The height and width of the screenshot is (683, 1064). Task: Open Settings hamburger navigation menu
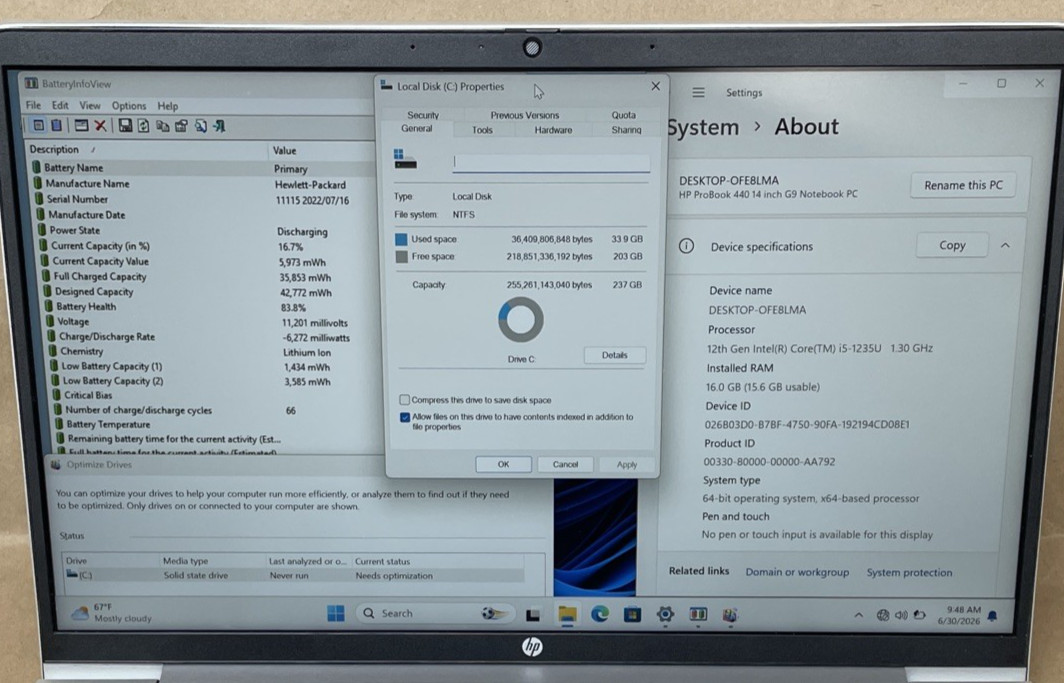[698, 92]
